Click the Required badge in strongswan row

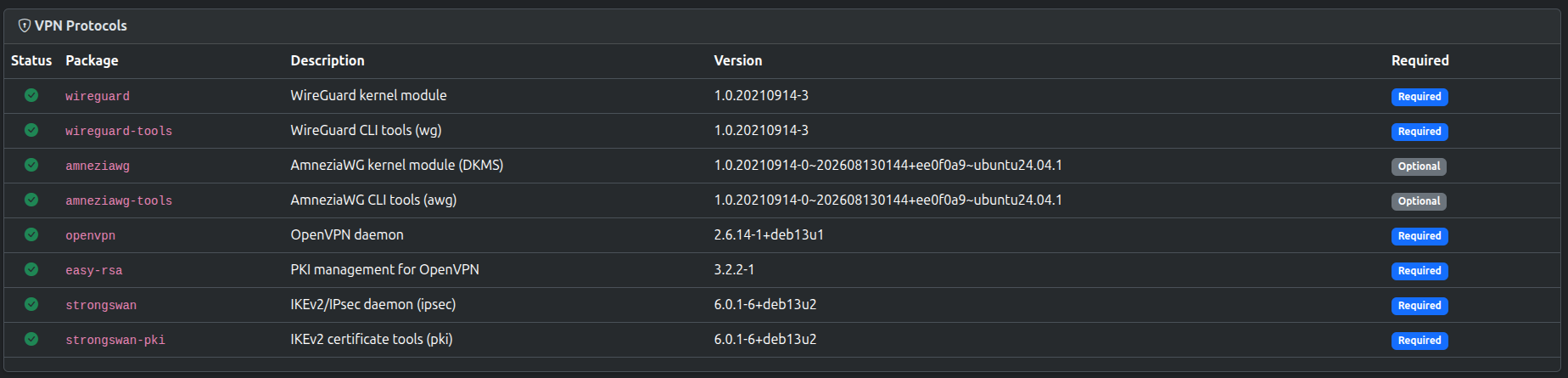(x=1420, y=306)
